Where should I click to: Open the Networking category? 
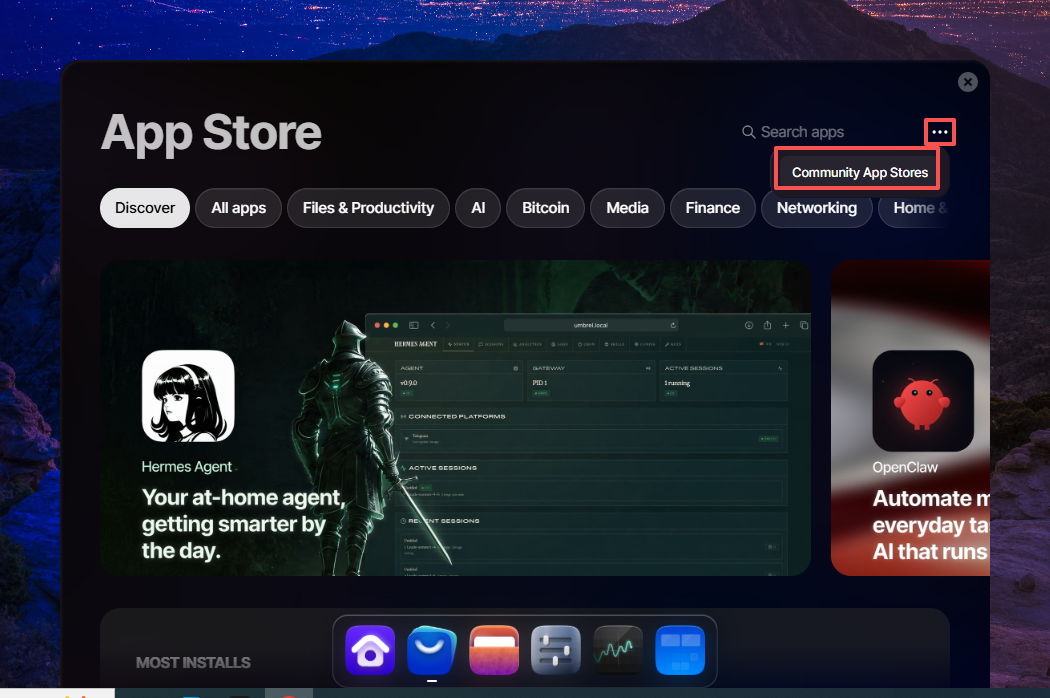click(817, 208)
